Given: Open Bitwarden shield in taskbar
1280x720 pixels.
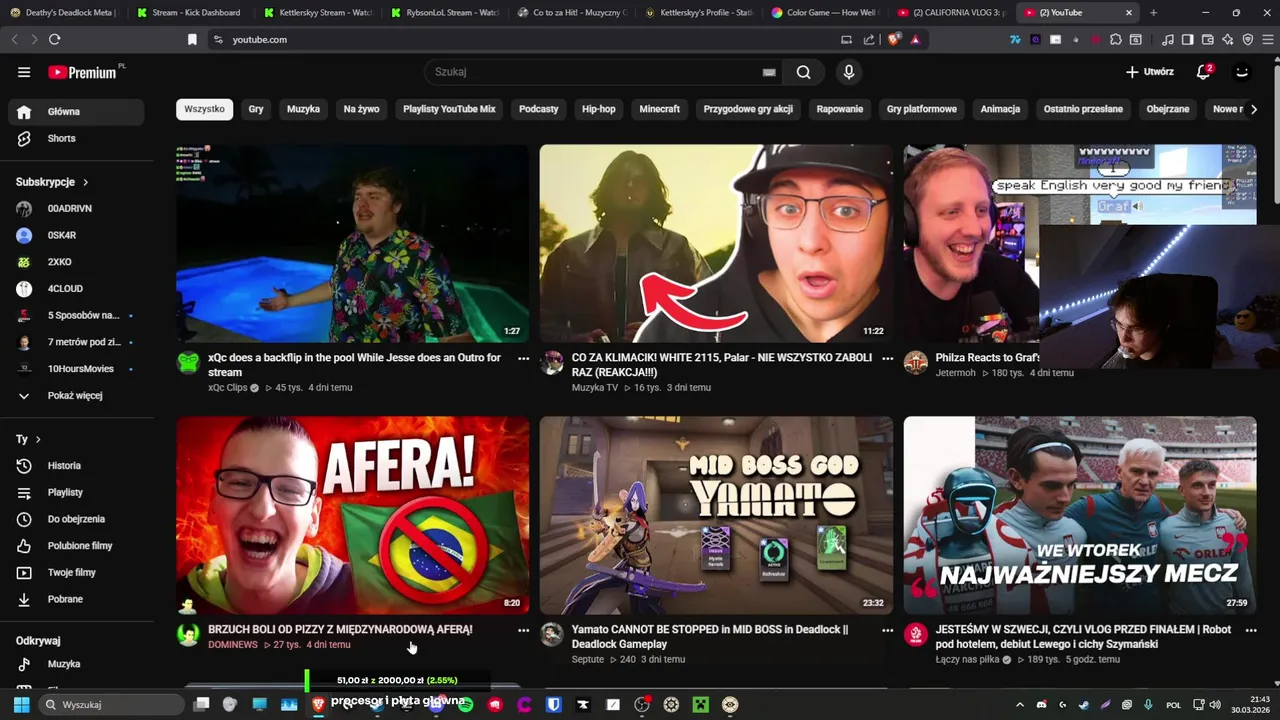Looking at the screenshot, I should point(554,705).
